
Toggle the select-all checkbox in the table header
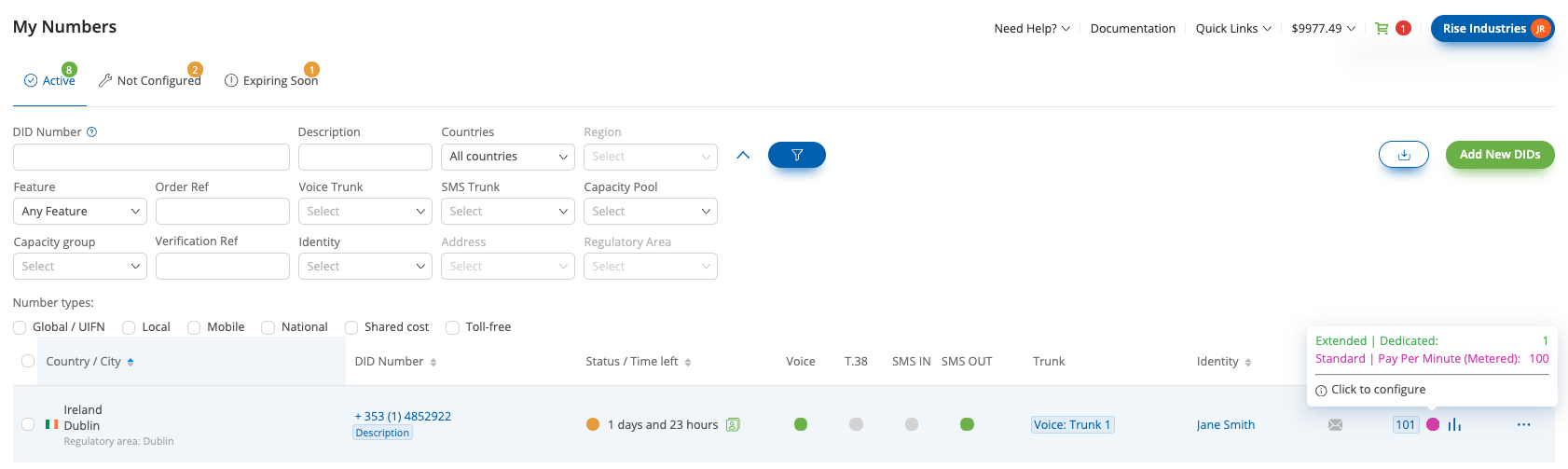coord(28,361)
